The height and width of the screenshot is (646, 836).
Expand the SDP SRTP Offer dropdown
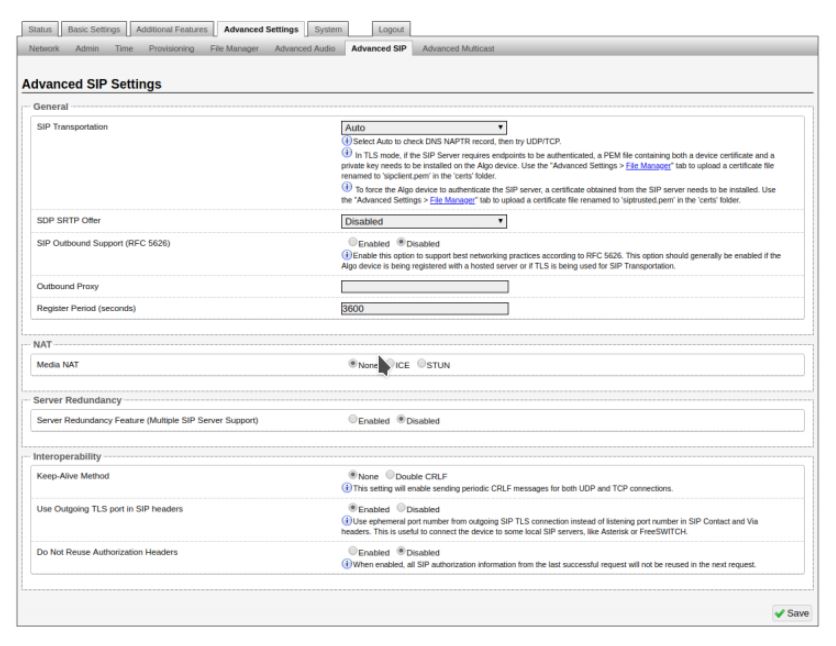click(425, 221)
